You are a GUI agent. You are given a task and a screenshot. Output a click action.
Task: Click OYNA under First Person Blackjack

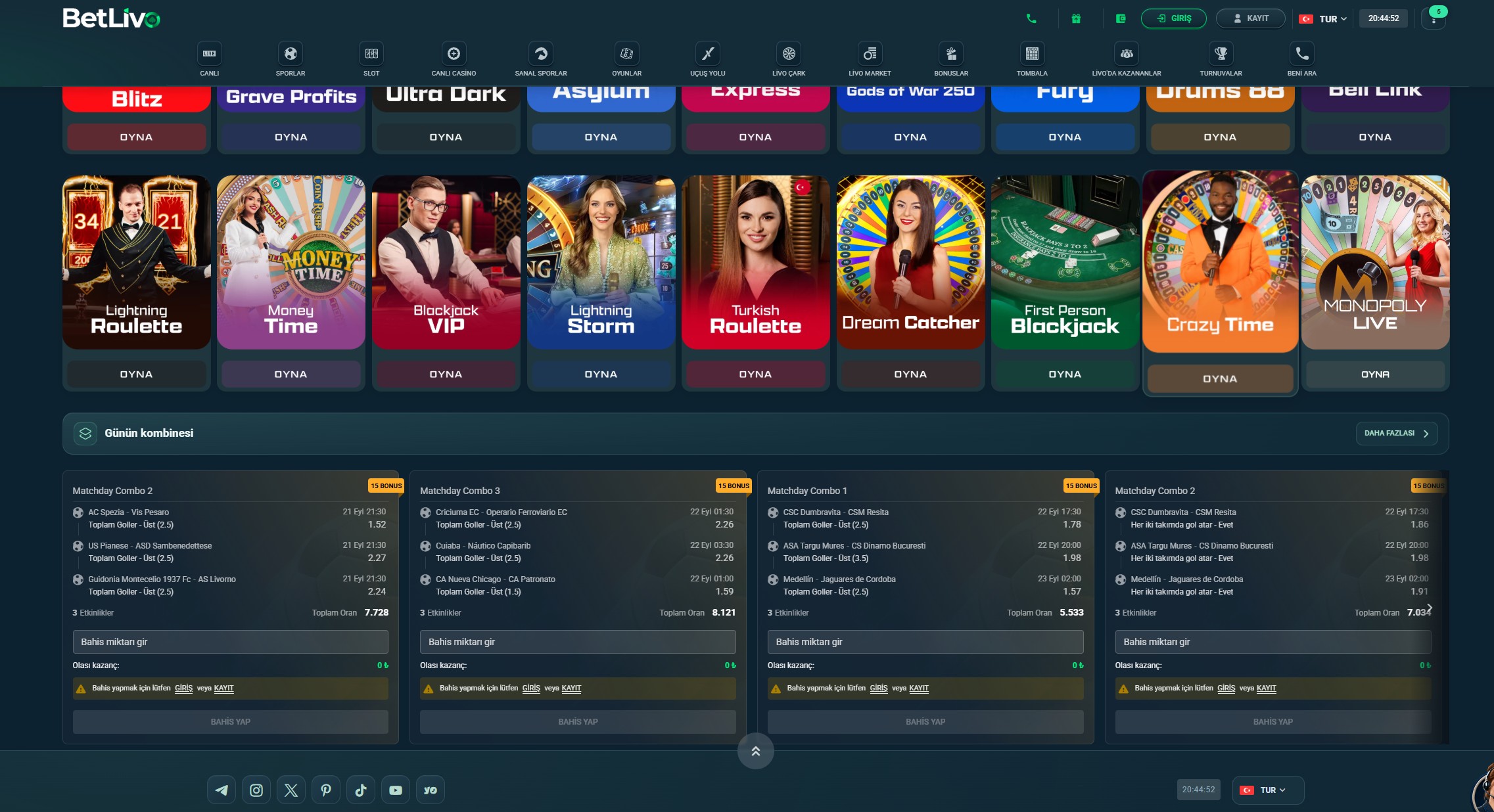pyautogui.click(x=1065, y=374)
